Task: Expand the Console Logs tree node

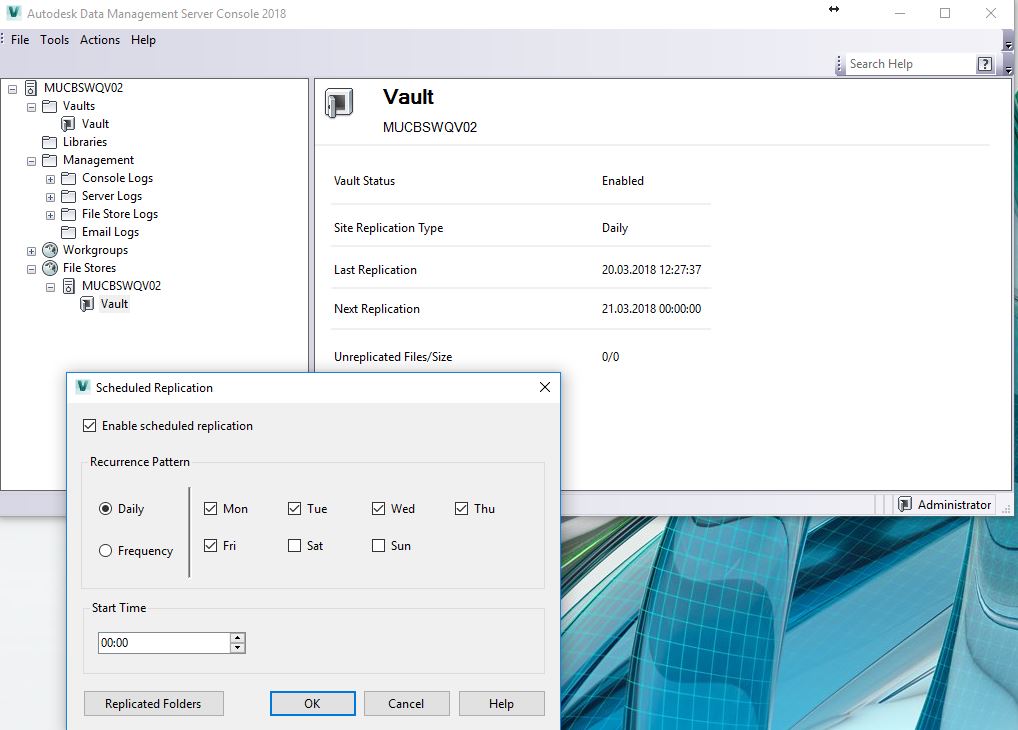Action: [x=49, y=177]
